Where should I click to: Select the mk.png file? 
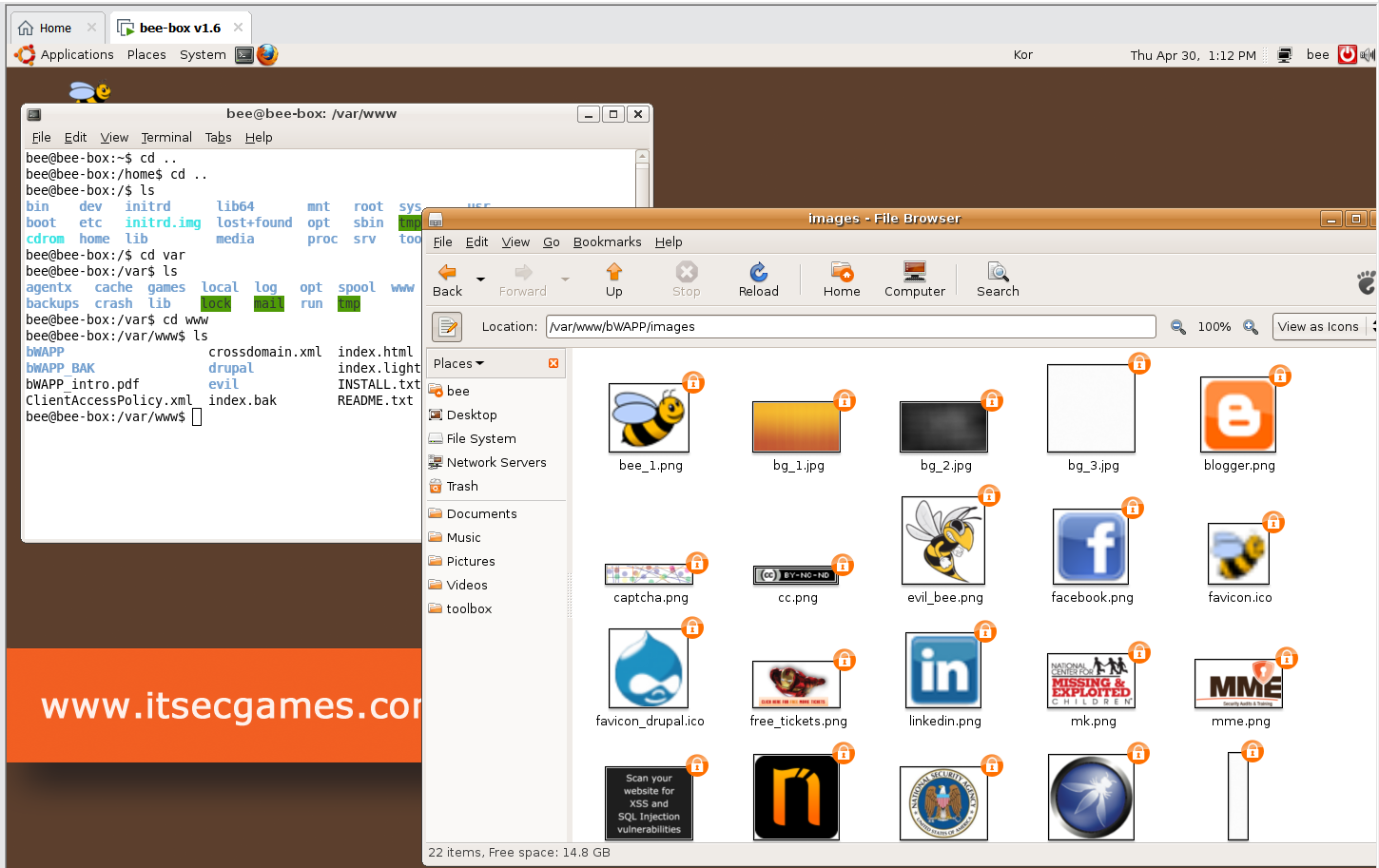coord(1091,681)
